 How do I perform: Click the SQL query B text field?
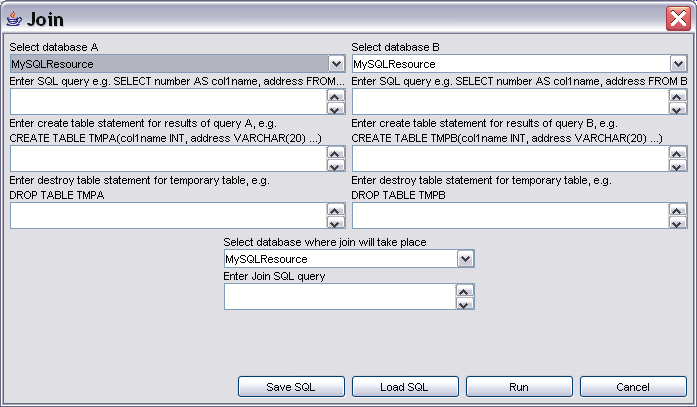[511, 102]
